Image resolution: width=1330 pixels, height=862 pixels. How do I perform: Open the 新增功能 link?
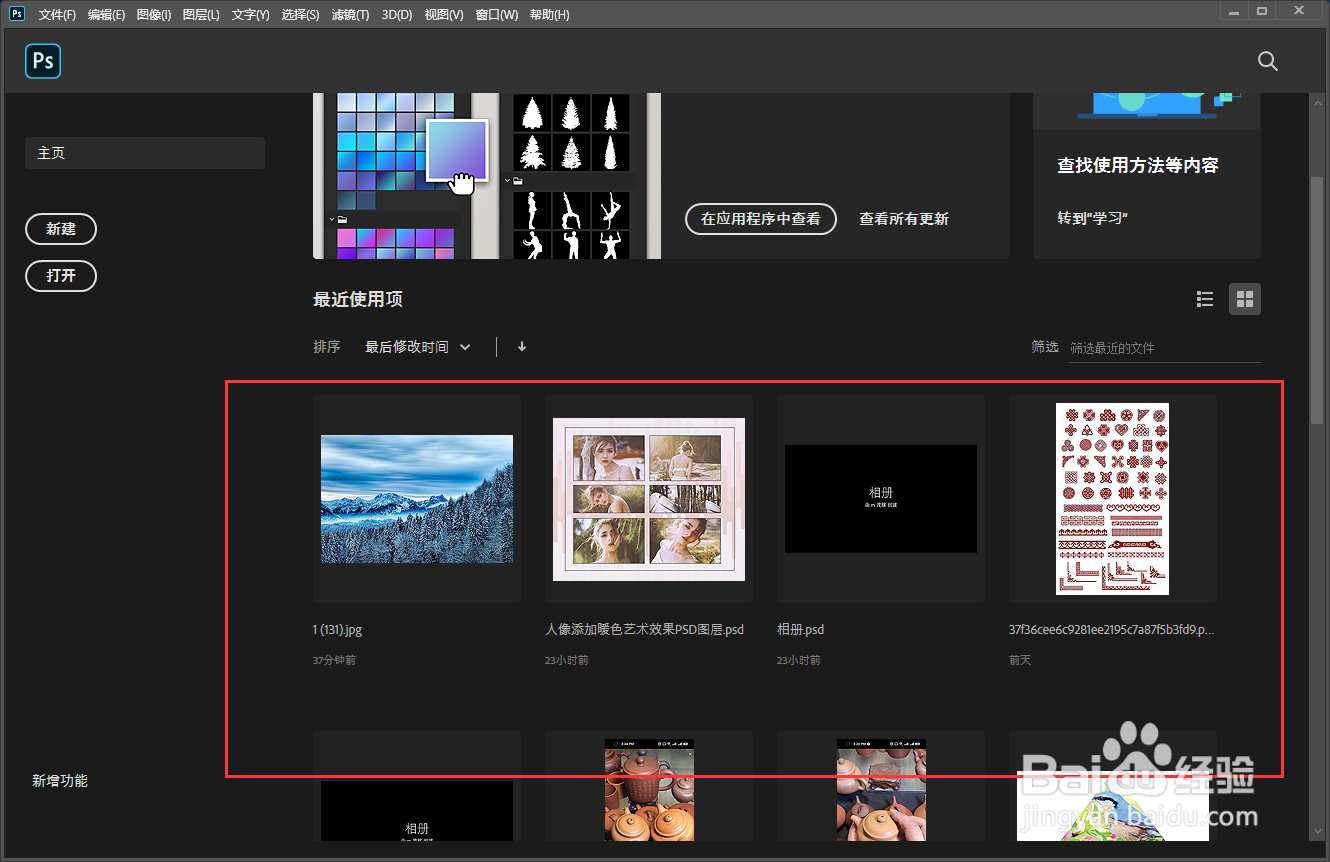(60, 781)
